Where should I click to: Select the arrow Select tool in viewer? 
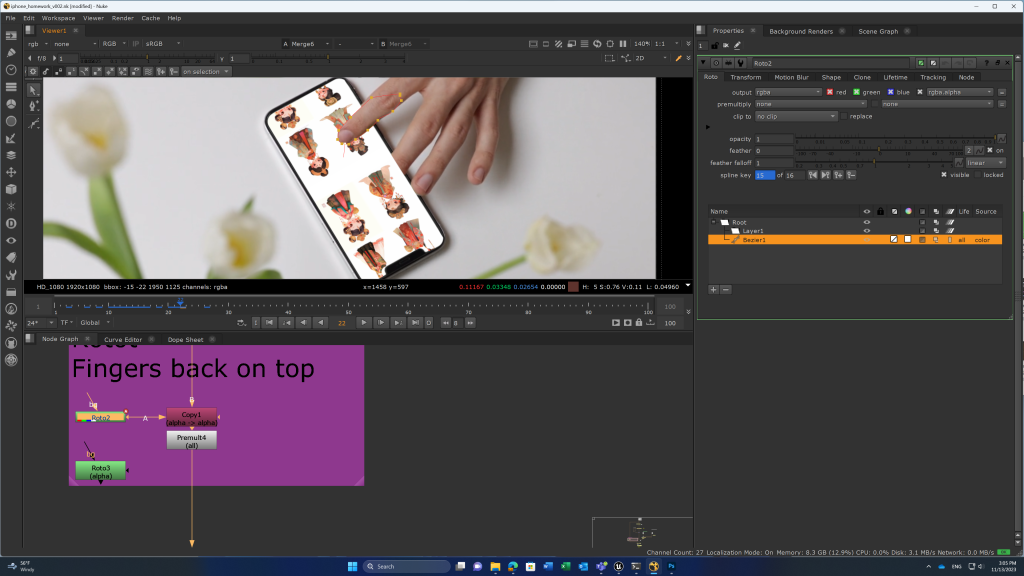click(x=33, y=90)
